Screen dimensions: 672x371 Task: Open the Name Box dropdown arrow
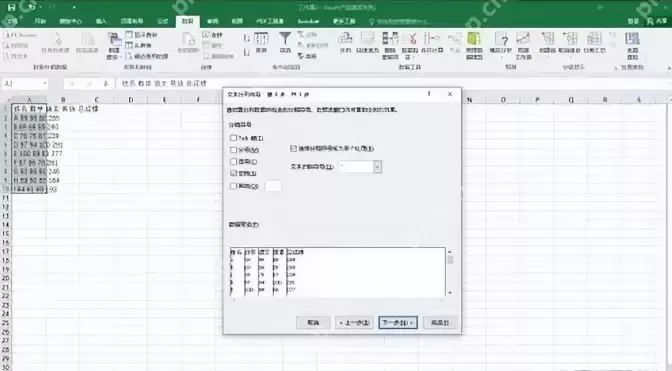45,83
